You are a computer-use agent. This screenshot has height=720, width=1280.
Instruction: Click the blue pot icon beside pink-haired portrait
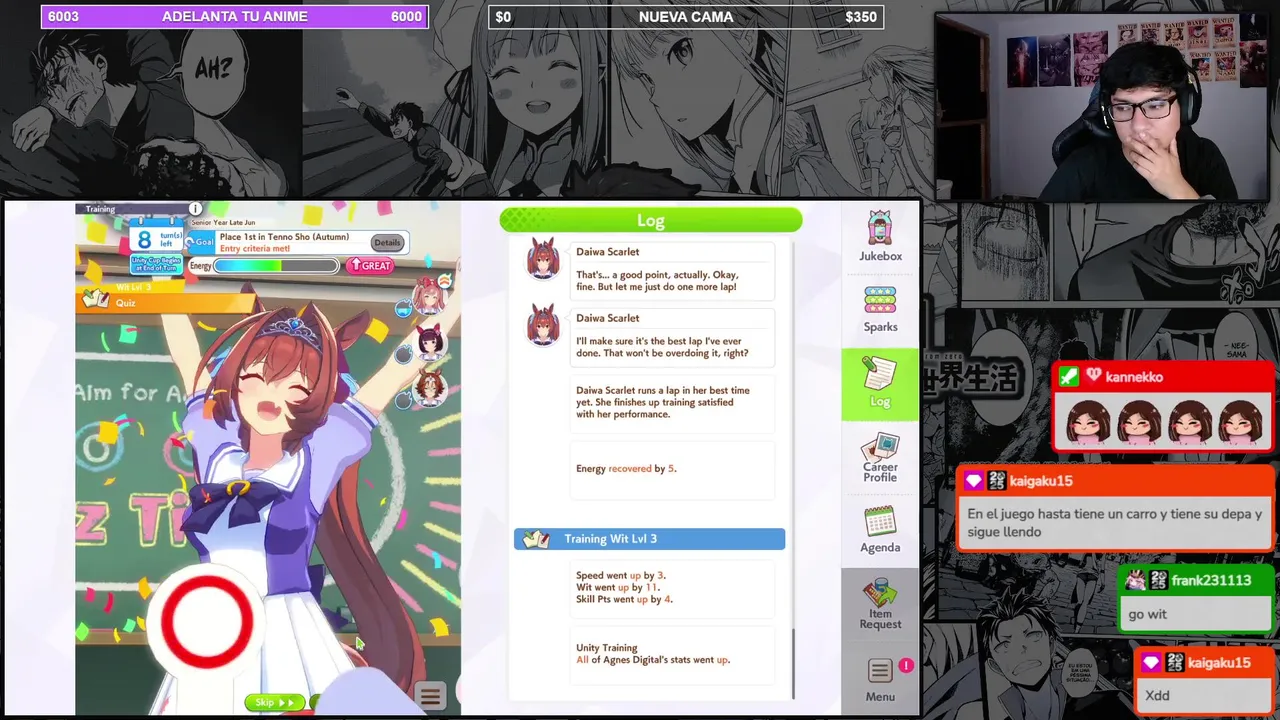(403, 310)
